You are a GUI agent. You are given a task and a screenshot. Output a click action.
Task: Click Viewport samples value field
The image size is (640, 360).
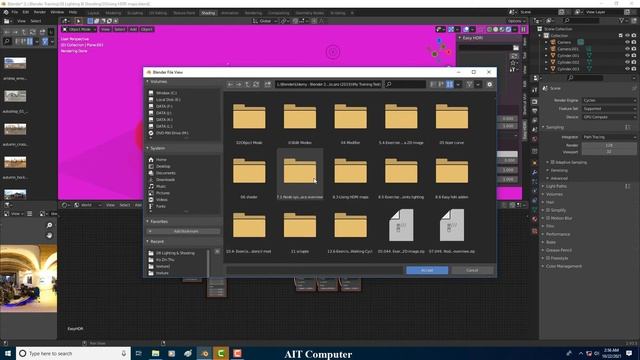(609, 152)
